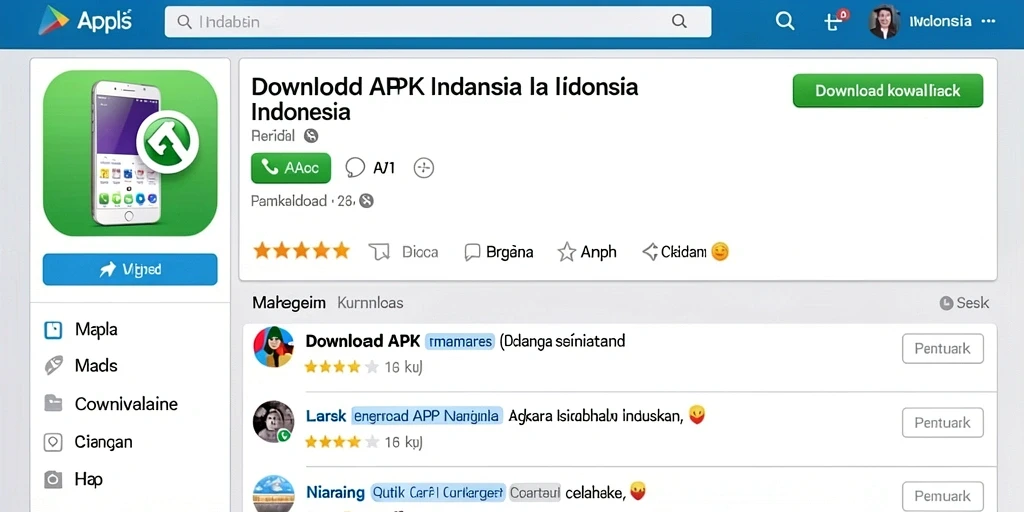
Task: Click the Niaraing reviewer avatar
Action: click(273, 494)
